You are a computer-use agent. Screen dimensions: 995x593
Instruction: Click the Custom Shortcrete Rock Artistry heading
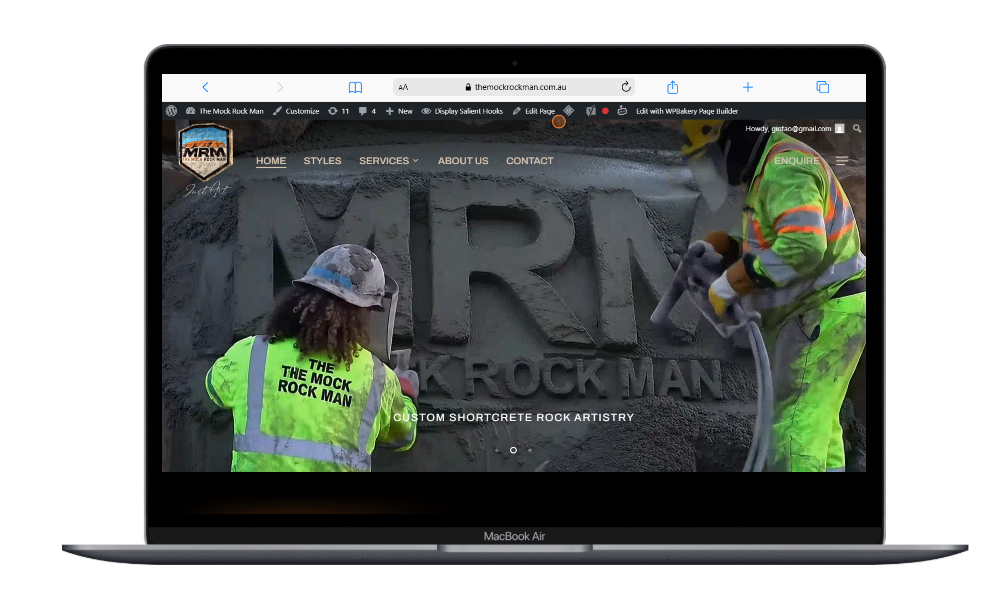(x=513, y=417)
